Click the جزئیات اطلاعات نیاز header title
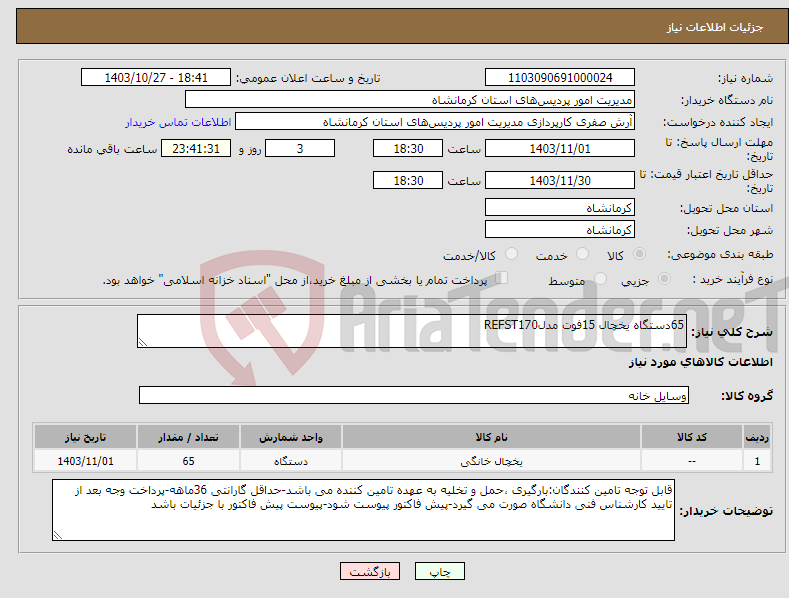This screenshot has height=598, width=789. 715,27
